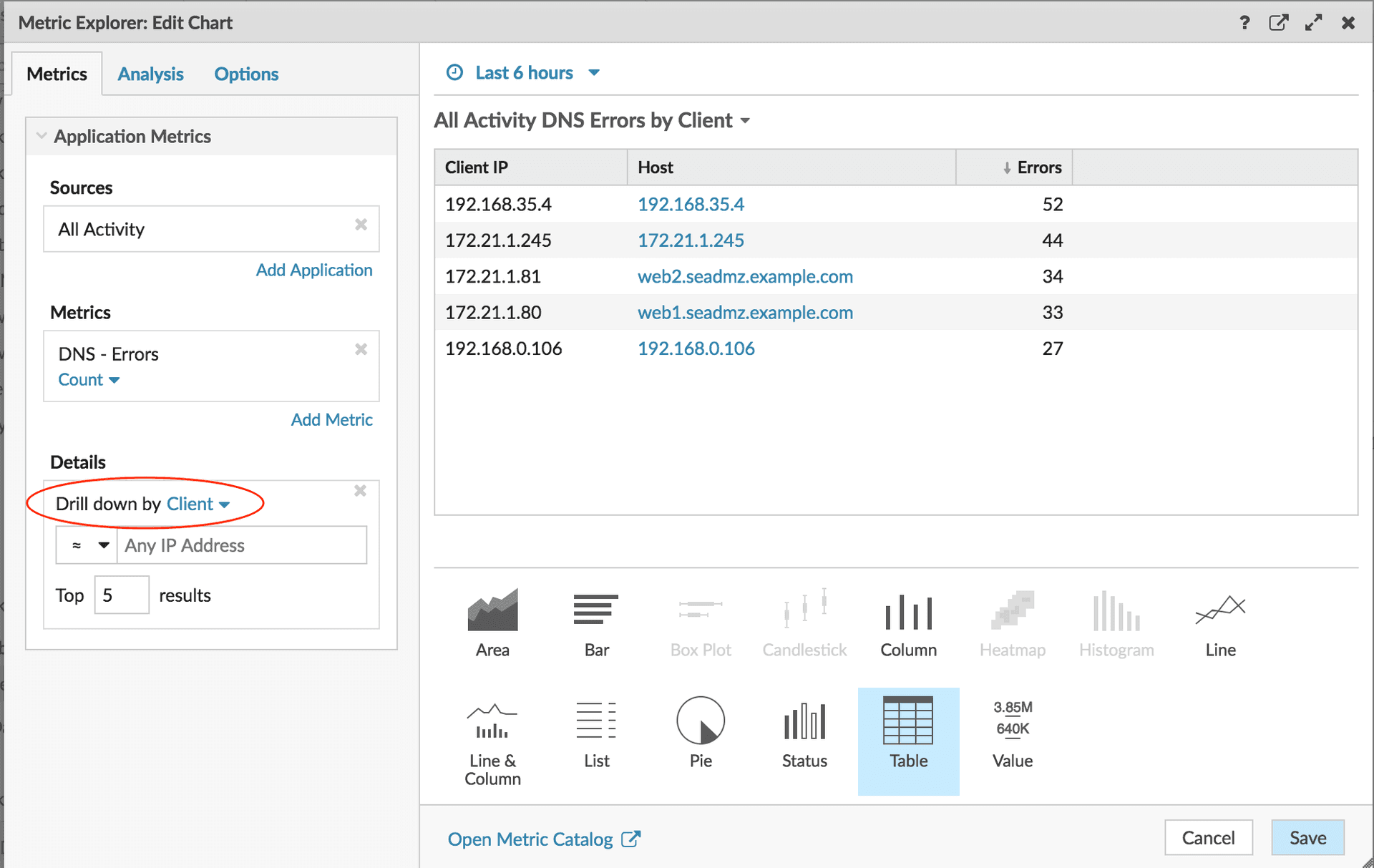Open the chart title dropdown menu
Image resolution: width=1374 pixels, height=868 pixels.
click(745, 121)
